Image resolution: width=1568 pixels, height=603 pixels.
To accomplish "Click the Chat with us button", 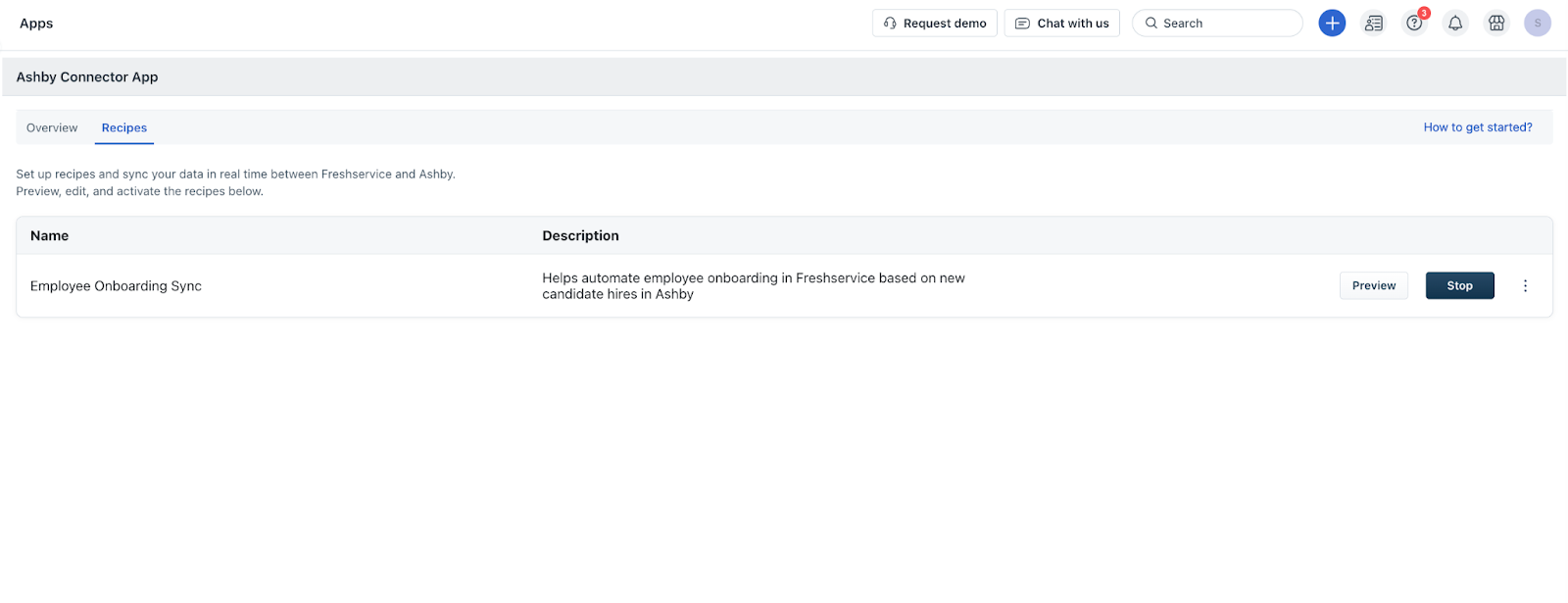I will 1062,23.
